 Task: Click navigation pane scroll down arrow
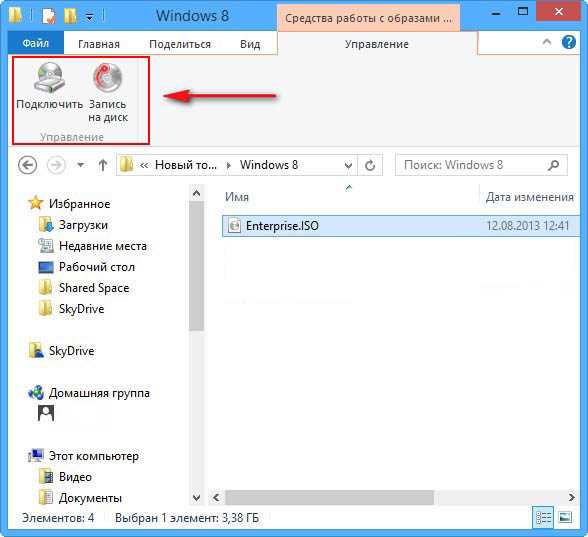click(196, 498)
